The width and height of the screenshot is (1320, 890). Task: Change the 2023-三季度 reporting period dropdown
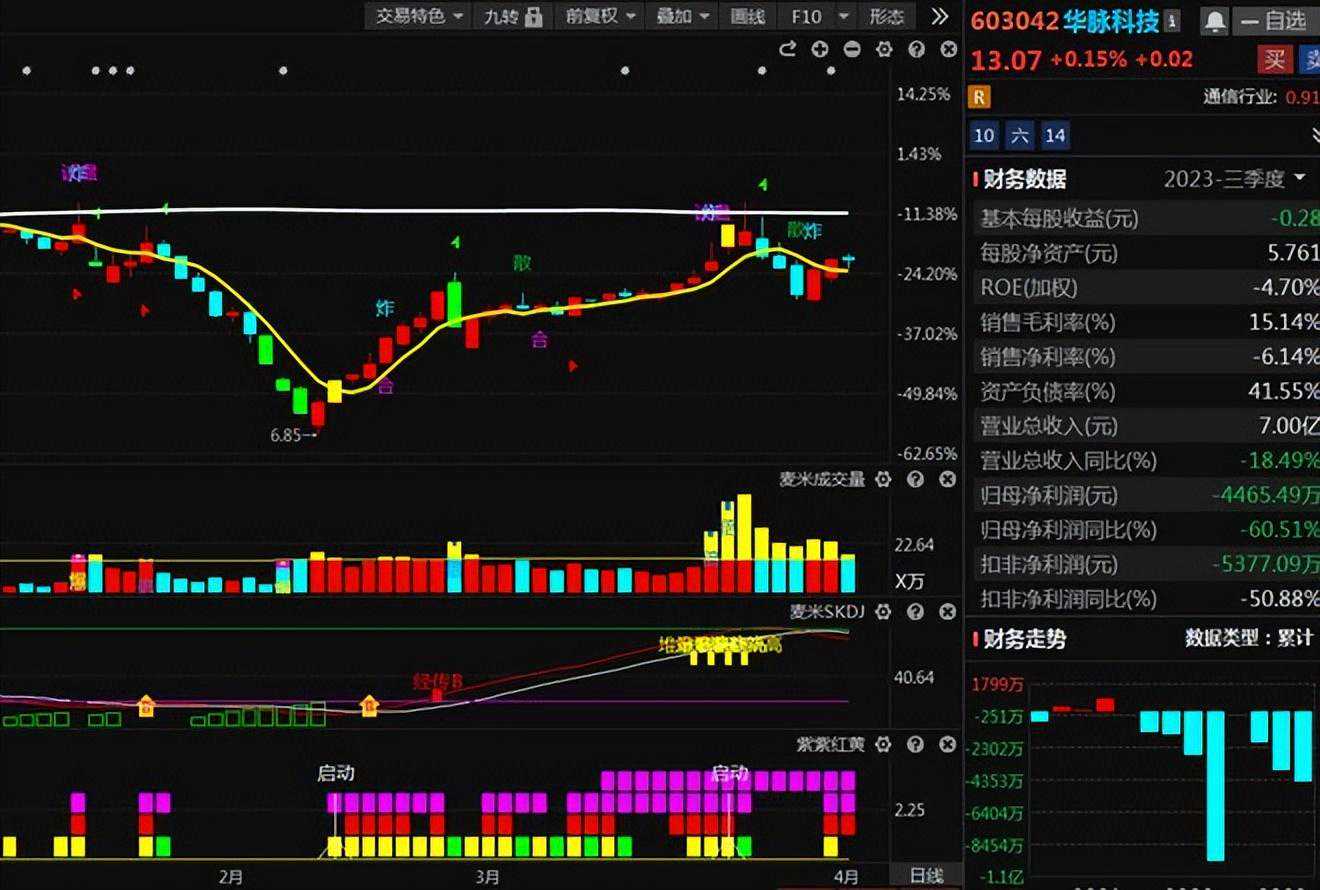pyautogui.click(x=1235, y=179)
